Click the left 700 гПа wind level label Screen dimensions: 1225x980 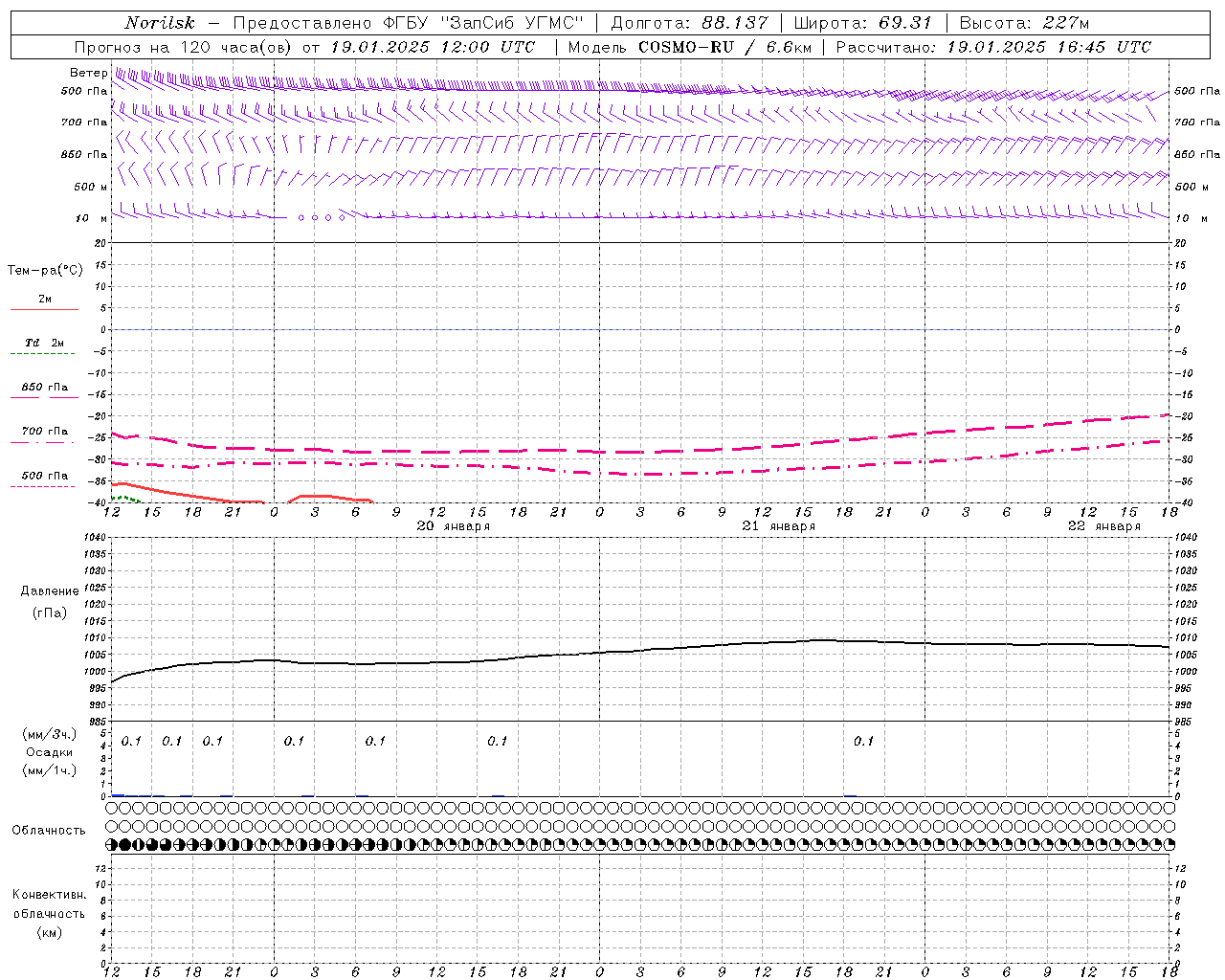(x=84, y=122)
